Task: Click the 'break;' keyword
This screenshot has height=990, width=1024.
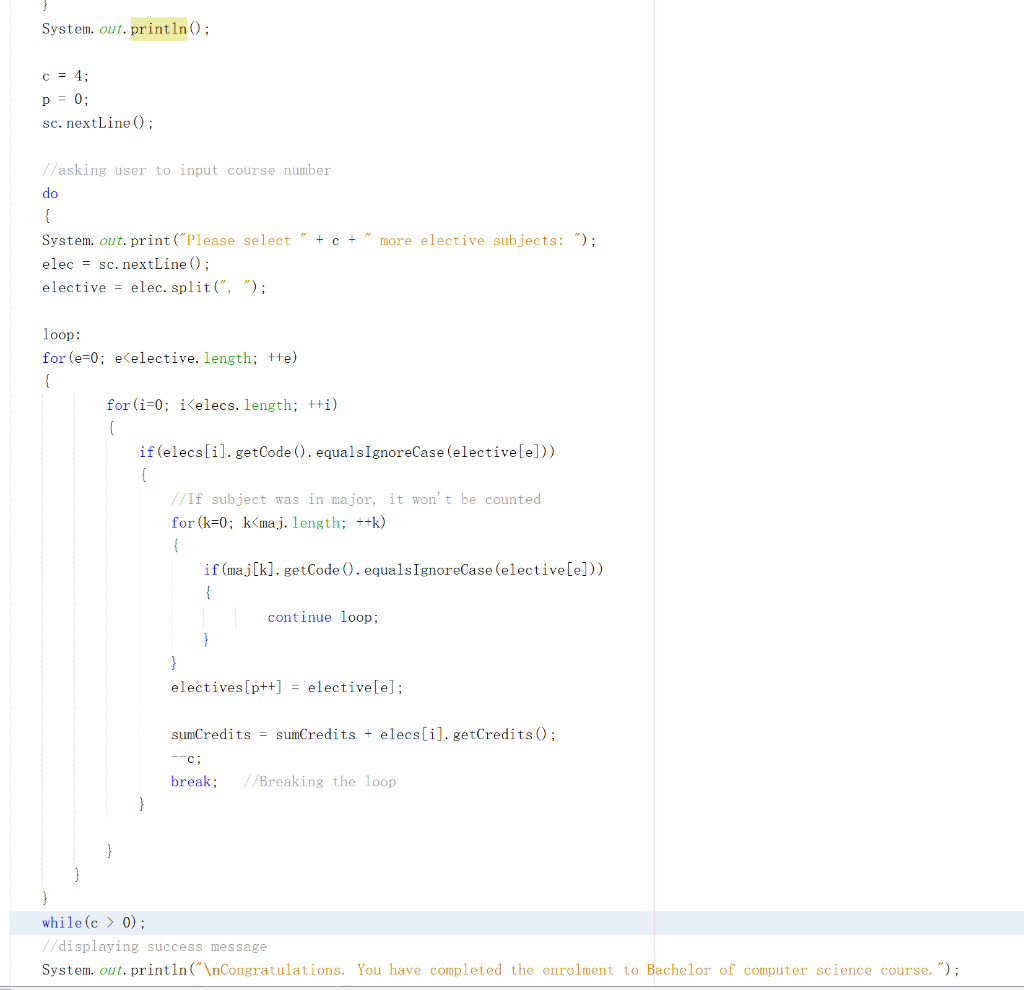Action: tap(194, 781)
